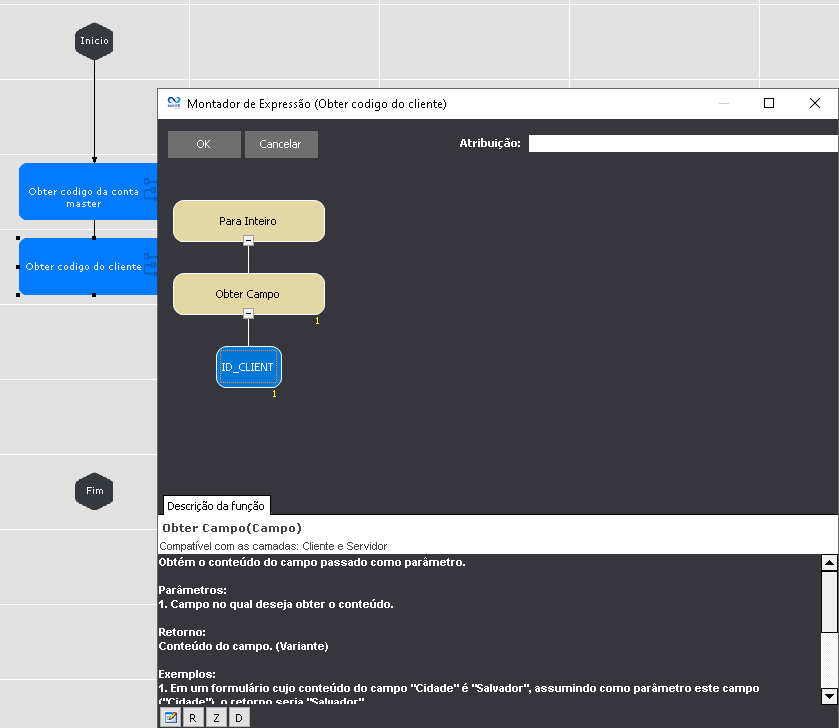Viewport: 839px width, 728px height.
Task: Click the edit note icon in bottom toolbar
Action: point(171,717)
